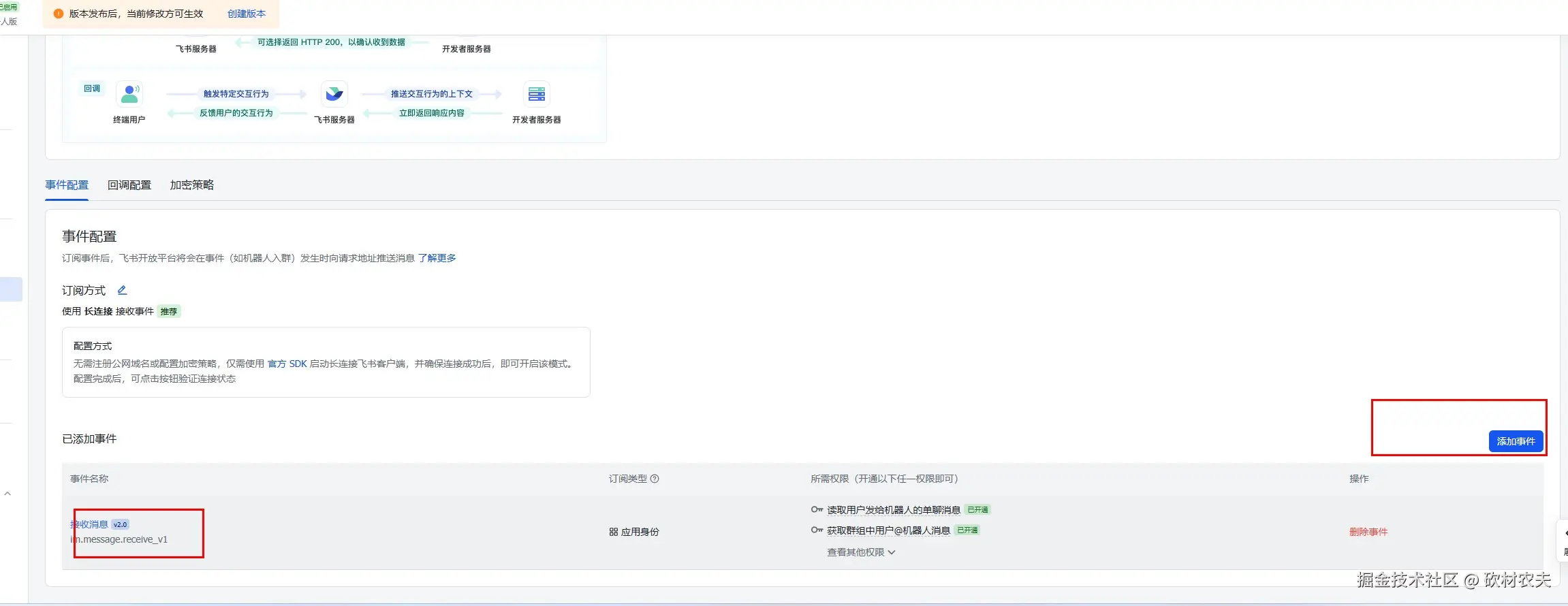Delete the event via 删除事件
Viewport: 1568px width, 606px height.
[1368, 532]
